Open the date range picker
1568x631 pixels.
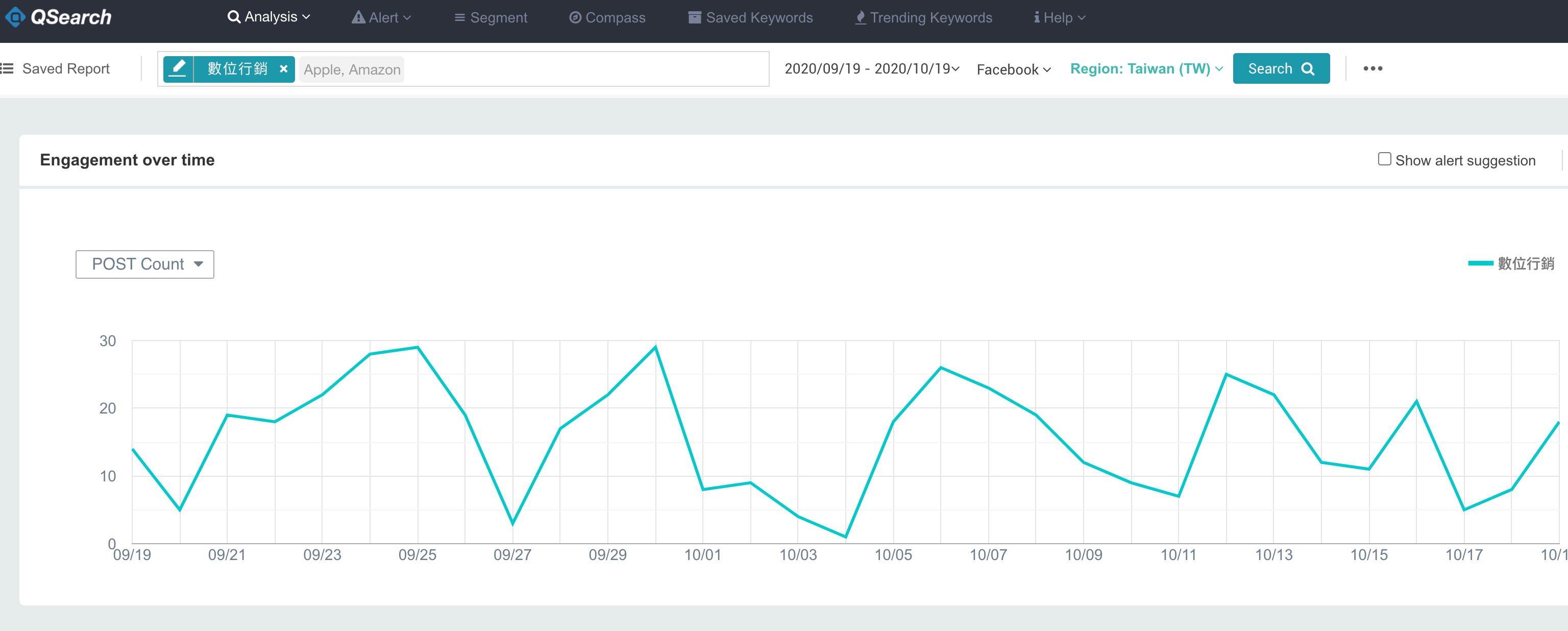872,69
